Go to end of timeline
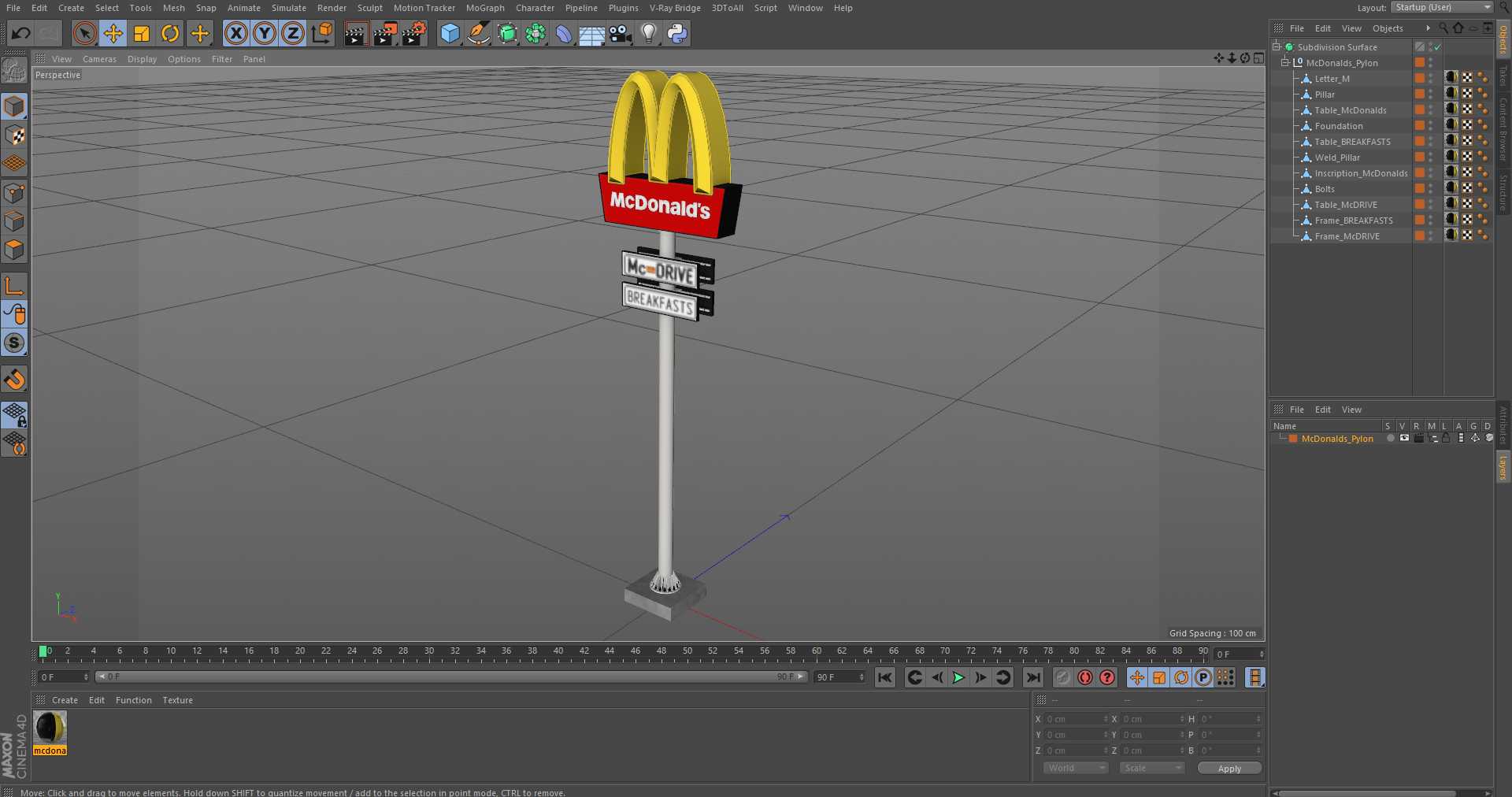 click(x=1033, y=677)
